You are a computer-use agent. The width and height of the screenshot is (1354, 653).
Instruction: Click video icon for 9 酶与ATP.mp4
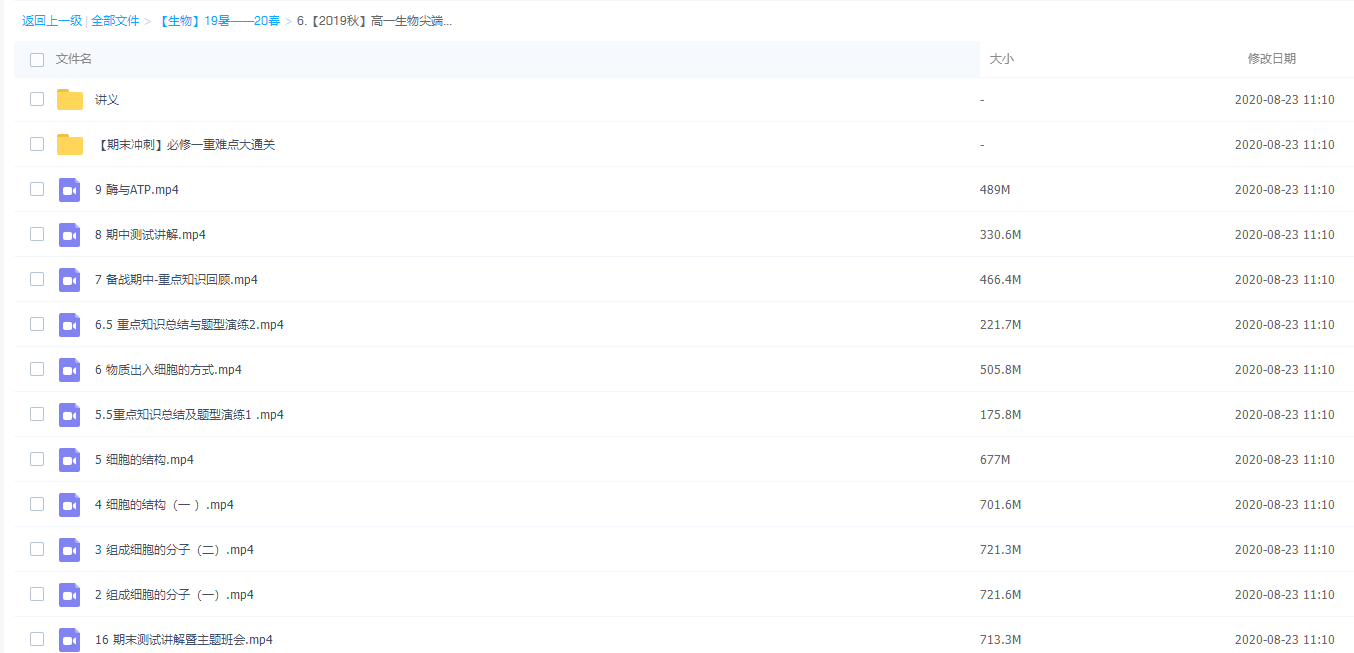point(69,190)
